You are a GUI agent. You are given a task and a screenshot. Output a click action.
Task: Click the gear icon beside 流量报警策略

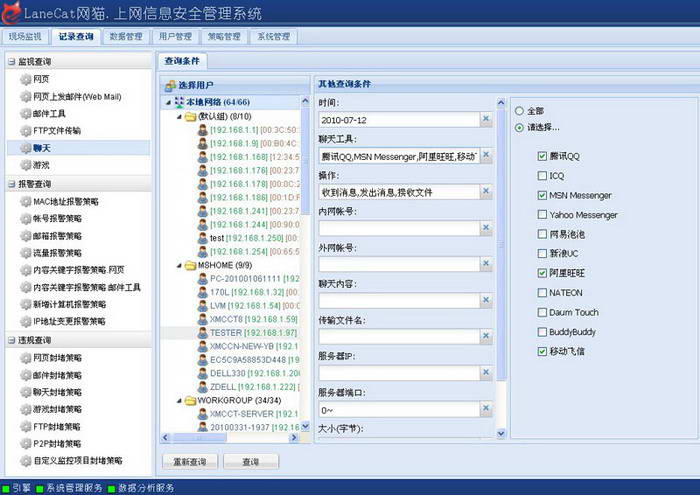[26, 253]
